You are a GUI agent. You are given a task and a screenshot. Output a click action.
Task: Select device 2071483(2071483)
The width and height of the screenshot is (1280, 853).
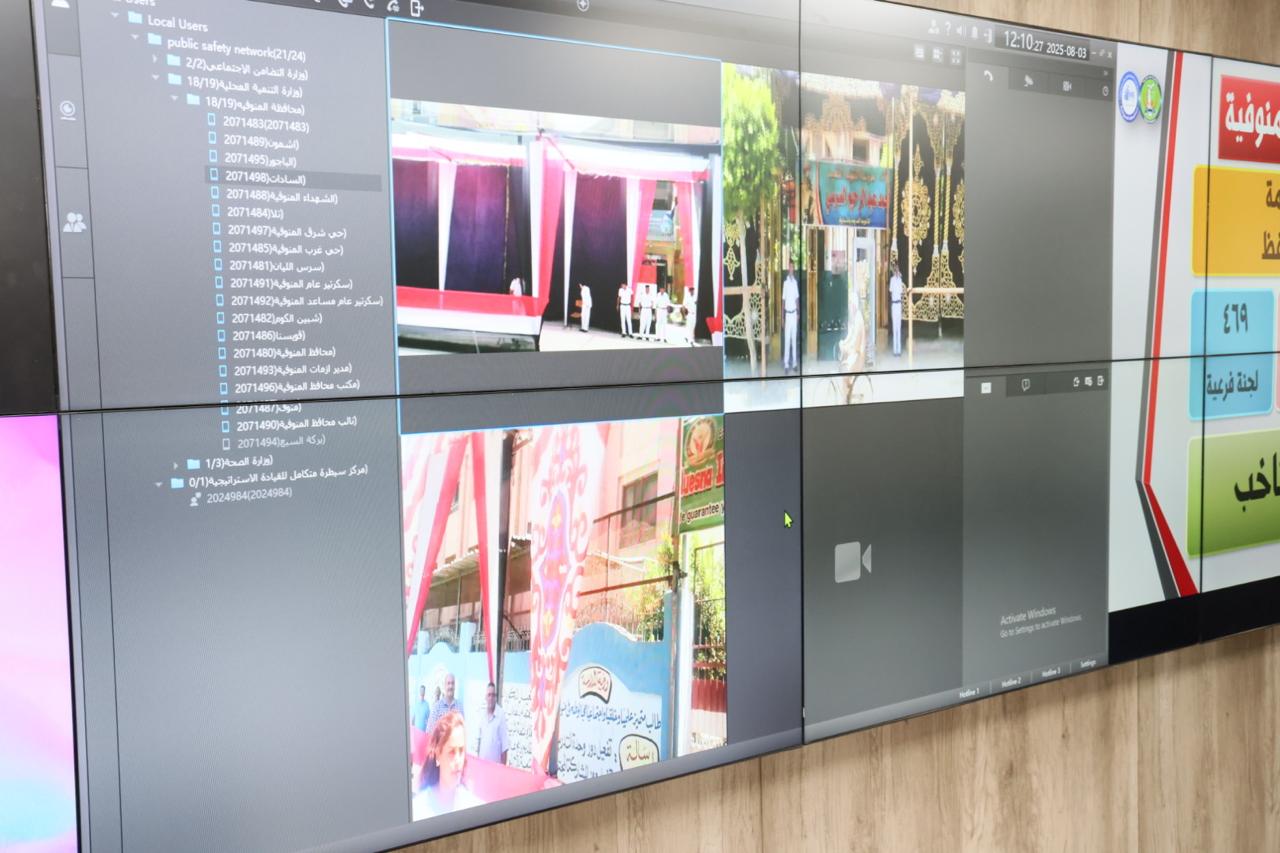click(258, 125)
